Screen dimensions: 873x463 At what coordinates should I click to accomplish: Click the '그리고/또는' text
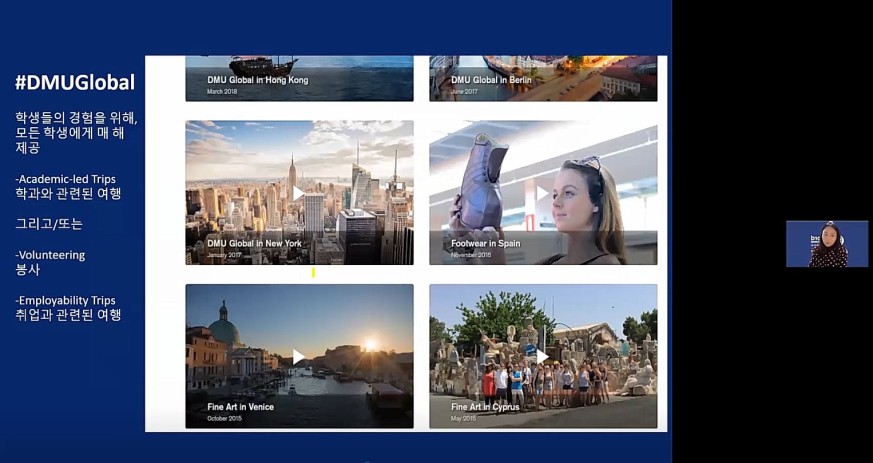click(x=48, y=224)
